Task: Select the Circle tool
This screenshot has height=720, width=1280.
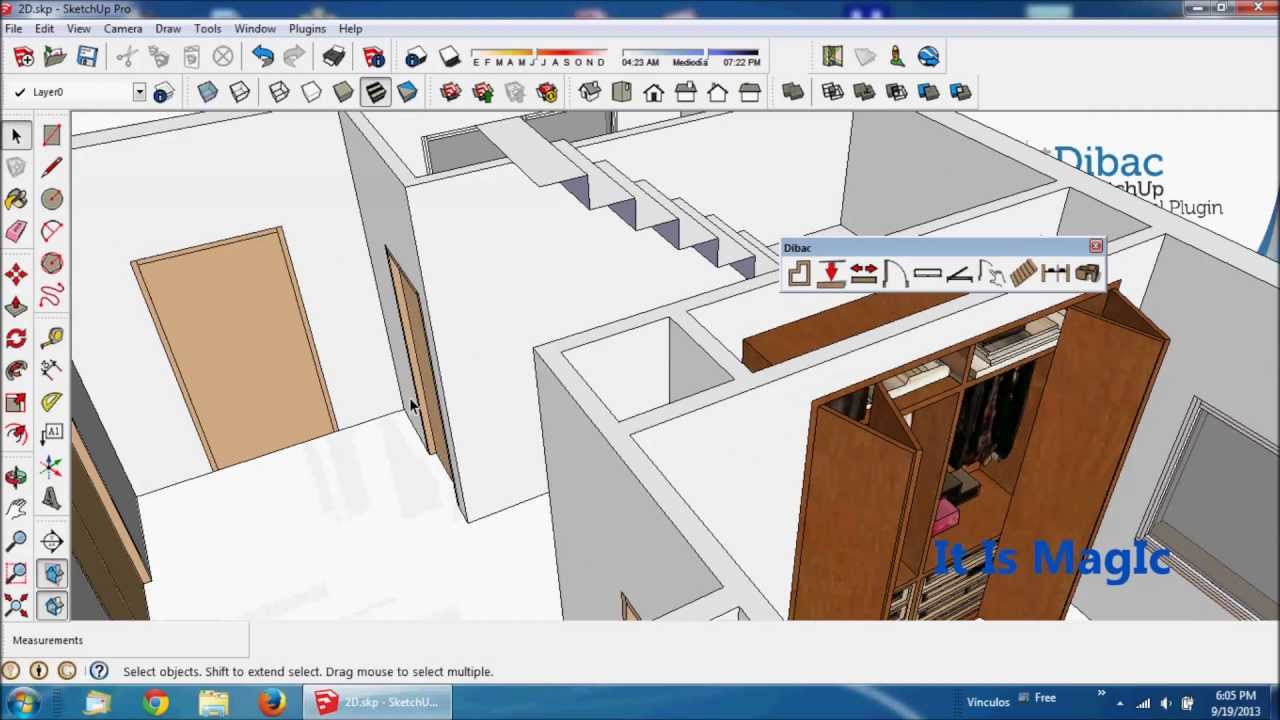Action: (52, 199)
